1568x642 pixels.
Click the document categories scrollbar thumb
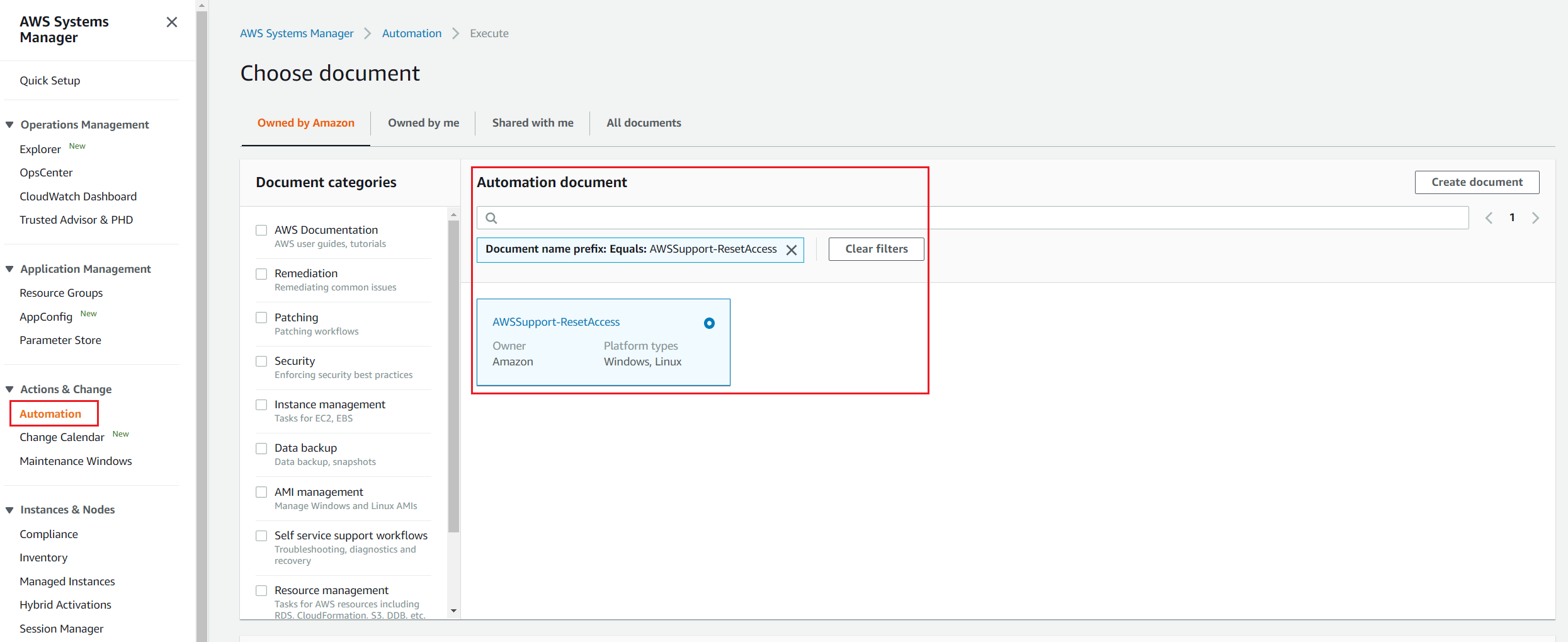tap(453, 378)
